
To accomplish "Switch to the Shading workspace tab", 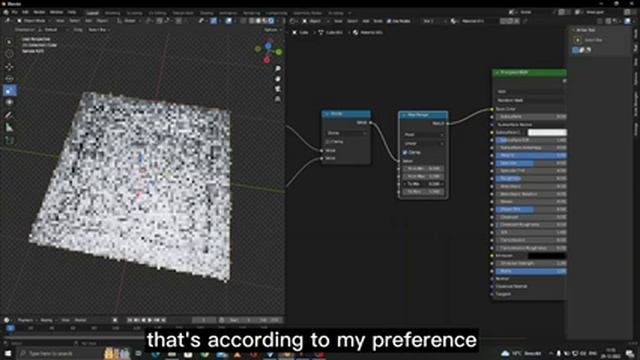I will coord(206,13).
